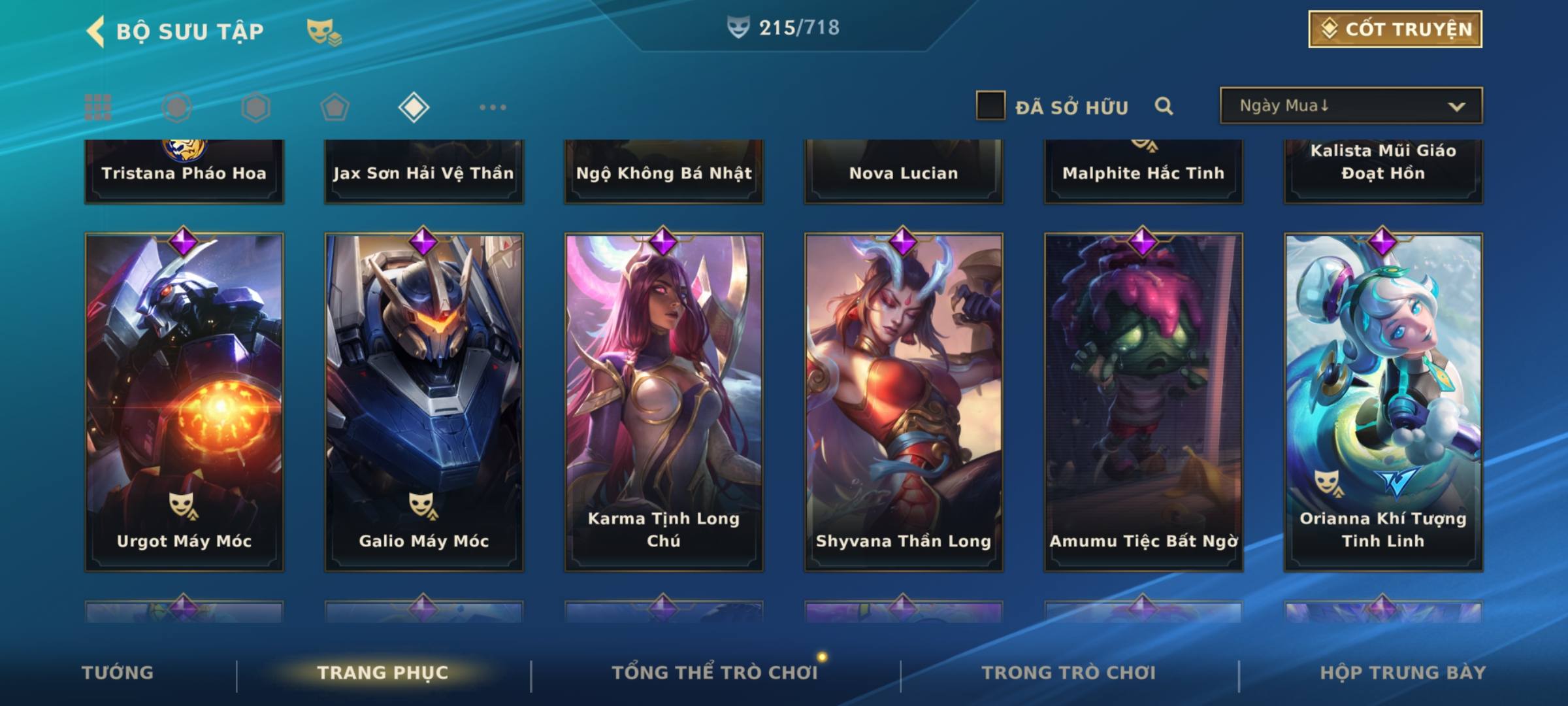The height and width of the screenshot is (706, 1568).
Task: Expand the Ngày Mua sort dropdown
Action: tap(1351, 105)
